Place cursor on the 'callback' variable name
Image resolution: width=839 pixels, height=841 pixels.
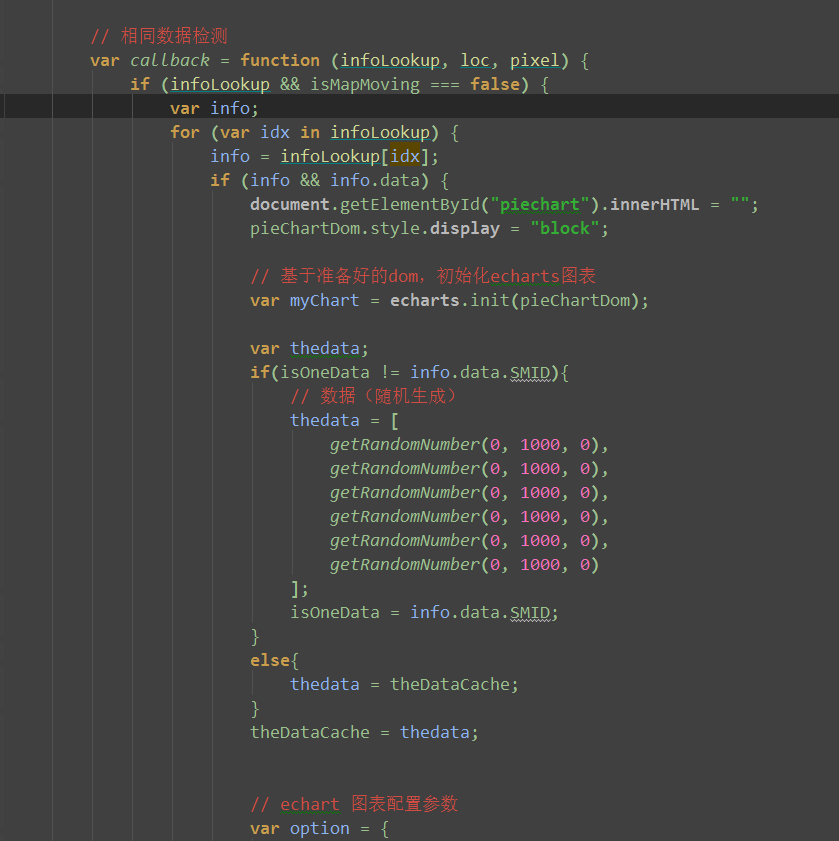coord(170,60)
